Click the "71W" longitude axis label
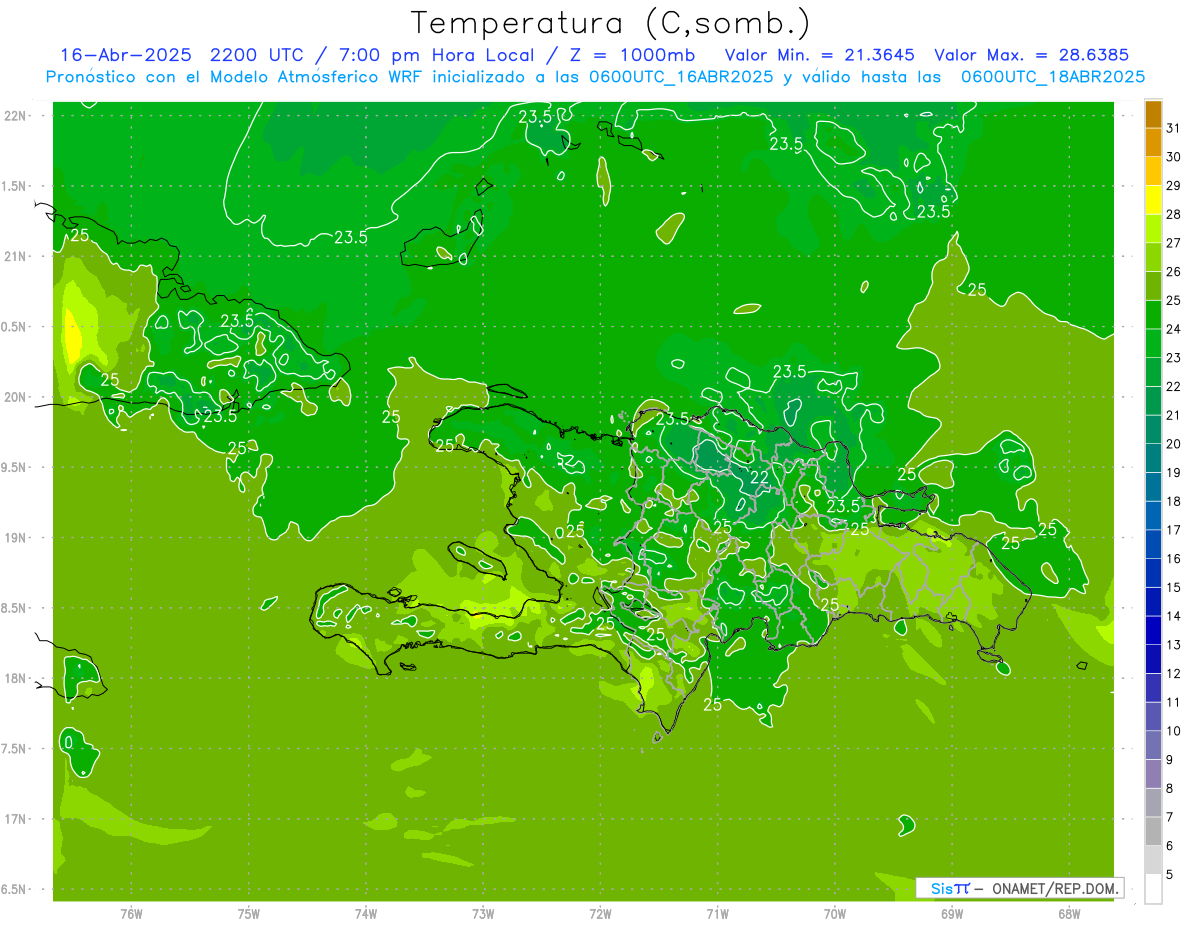The image size is (1200, 927). tap(717, 913)
